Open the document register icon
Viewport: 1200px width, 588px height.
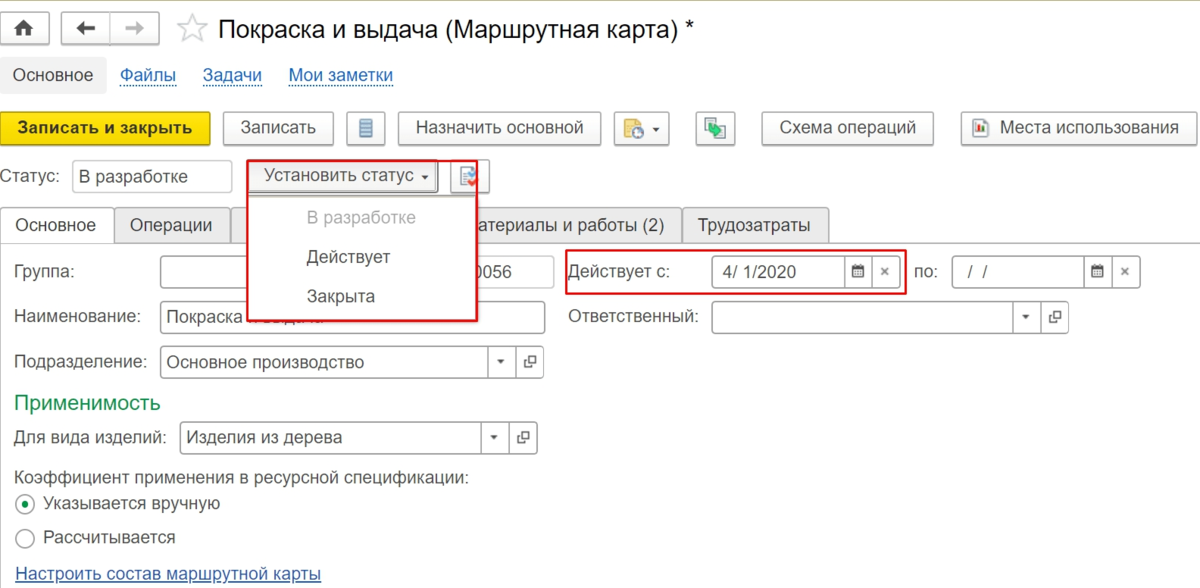coord(365,128)
